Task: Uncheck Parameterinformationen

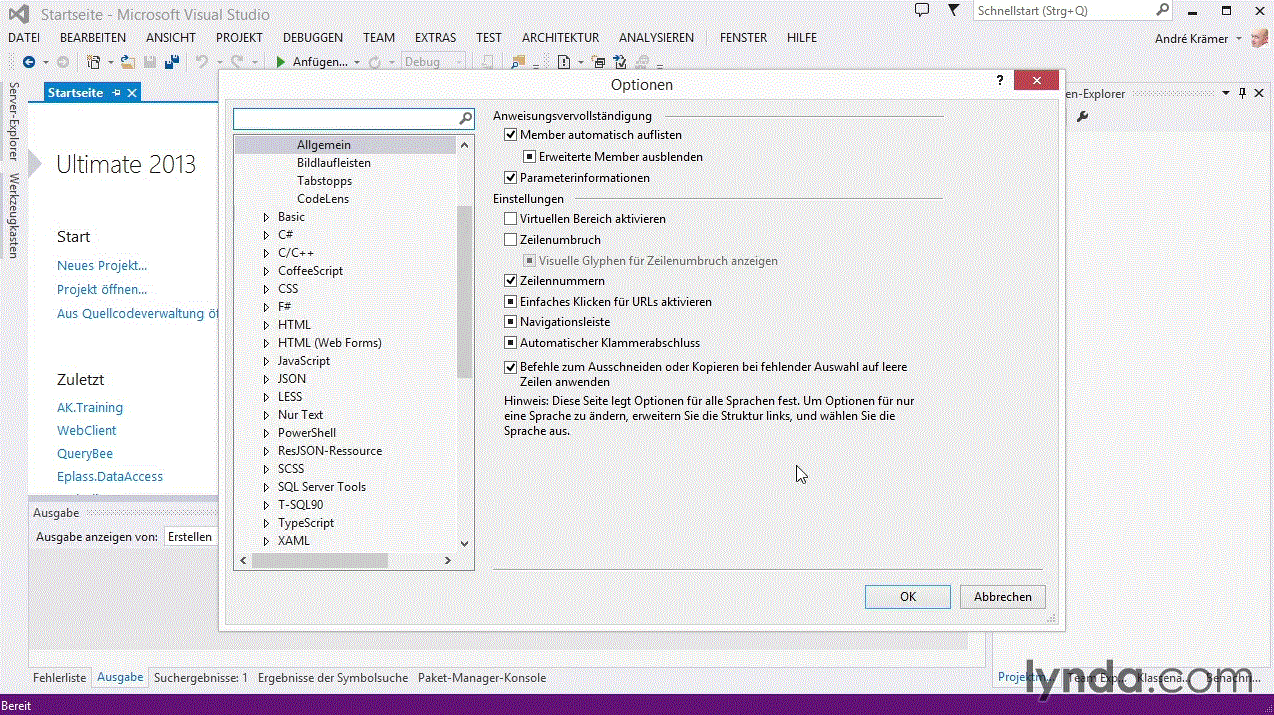Action: click(x=511, y=178)
